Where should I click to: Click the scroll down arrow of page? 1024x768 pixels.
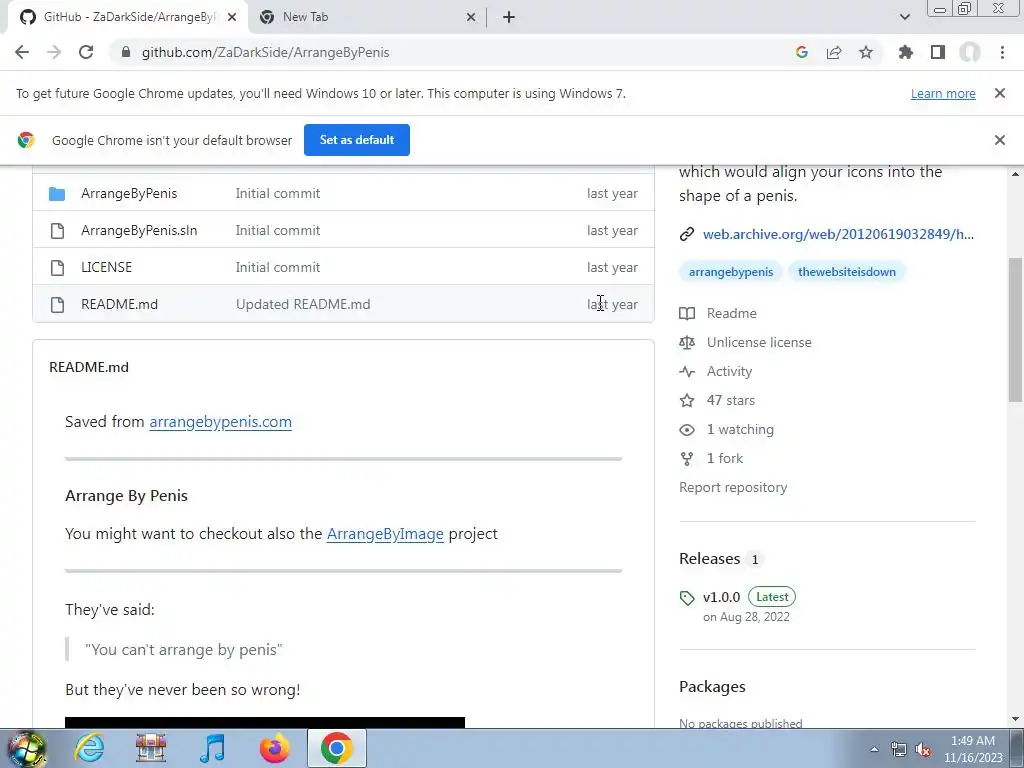pyautogui.click(x=1015, y=719)
